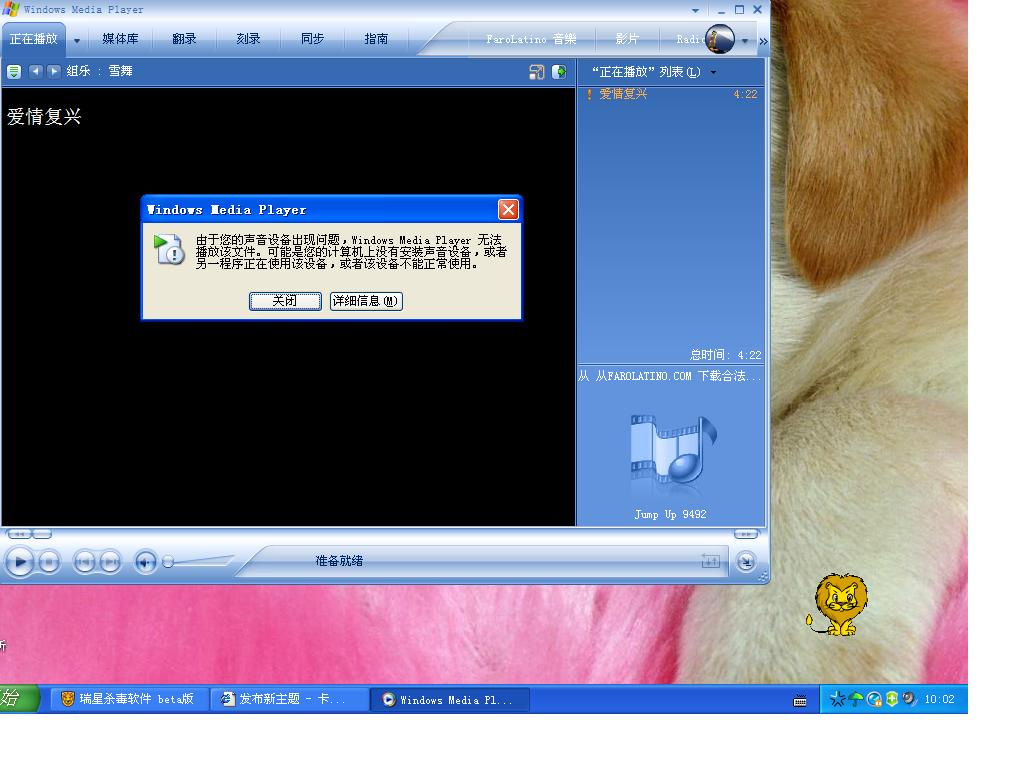Click the volume slider handle

(x=168, y=562)
